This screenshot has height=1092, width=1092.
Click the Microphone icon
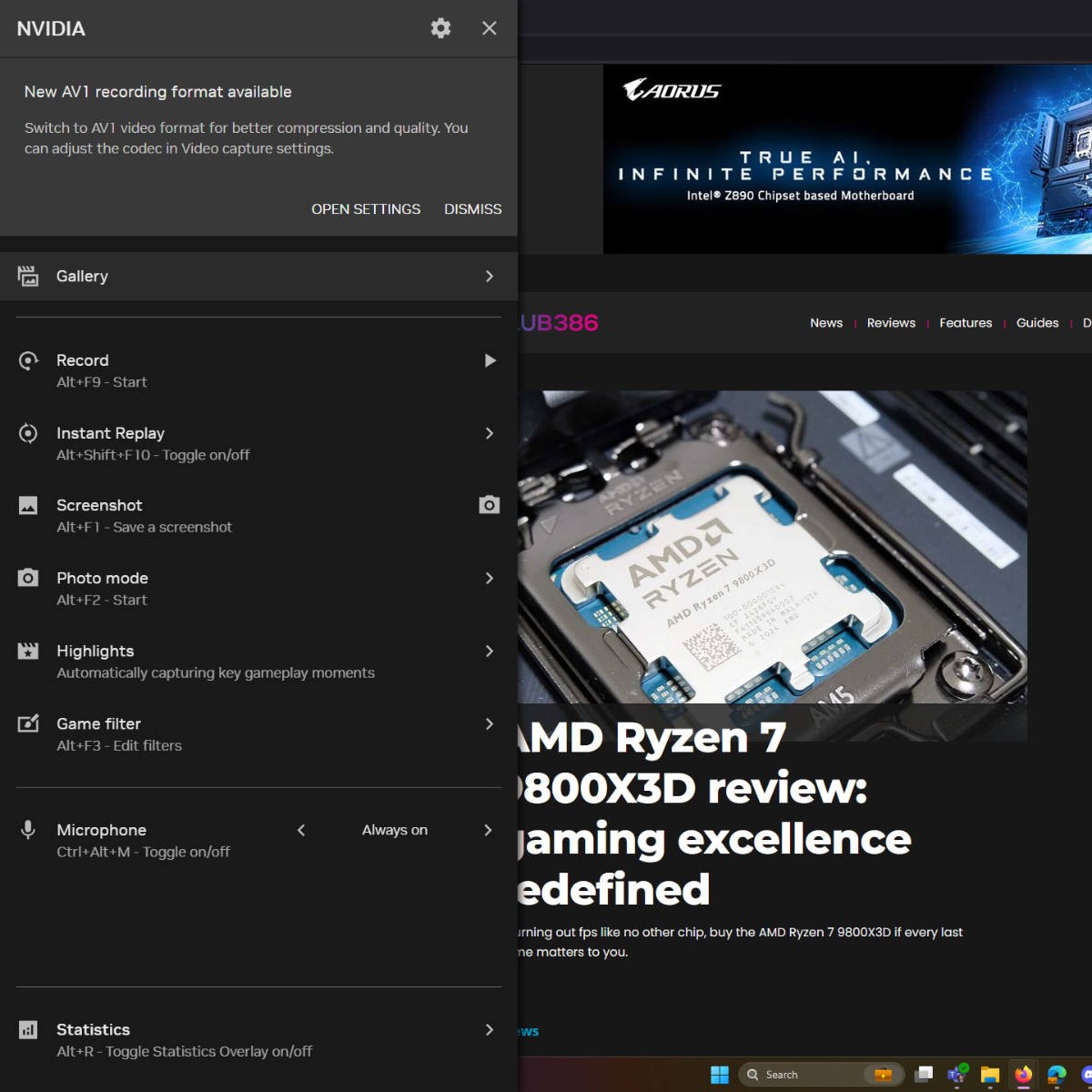click(28, 829)
